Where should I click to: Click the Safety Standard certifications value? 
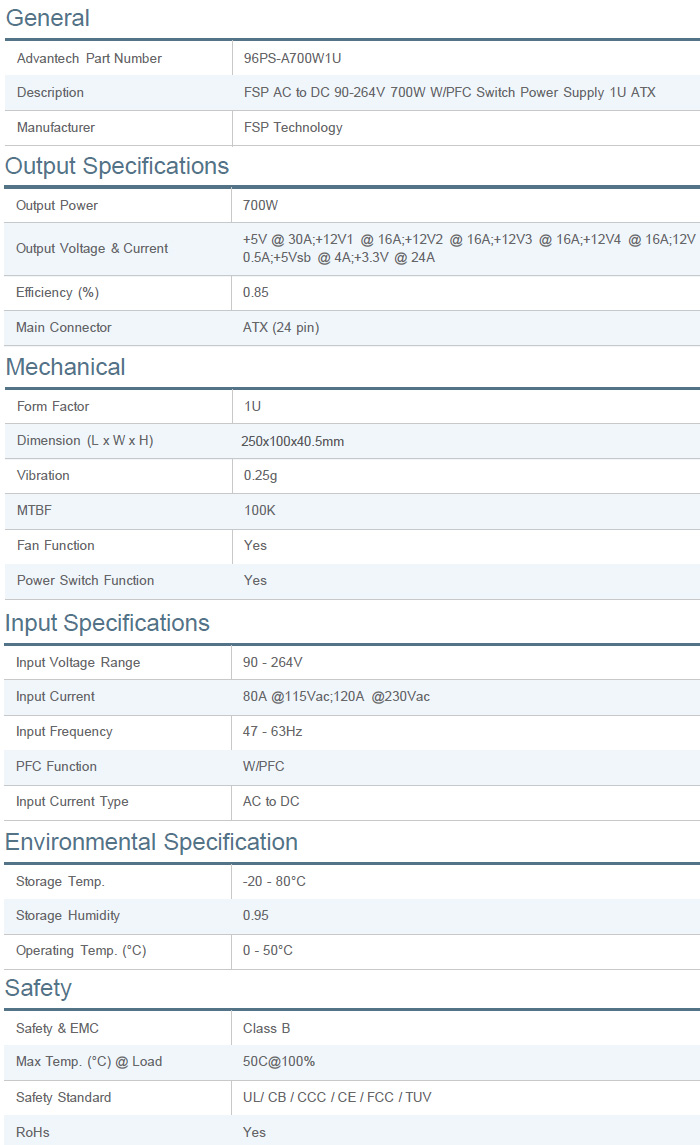pos(337,1097)
